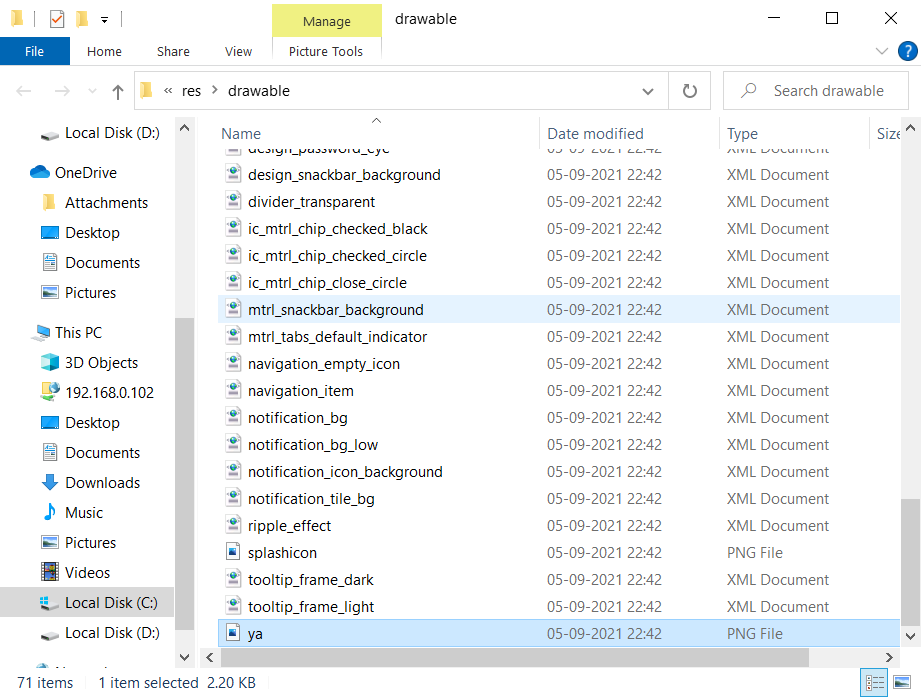Open the Picture Tools tab

tap(326, 51)
